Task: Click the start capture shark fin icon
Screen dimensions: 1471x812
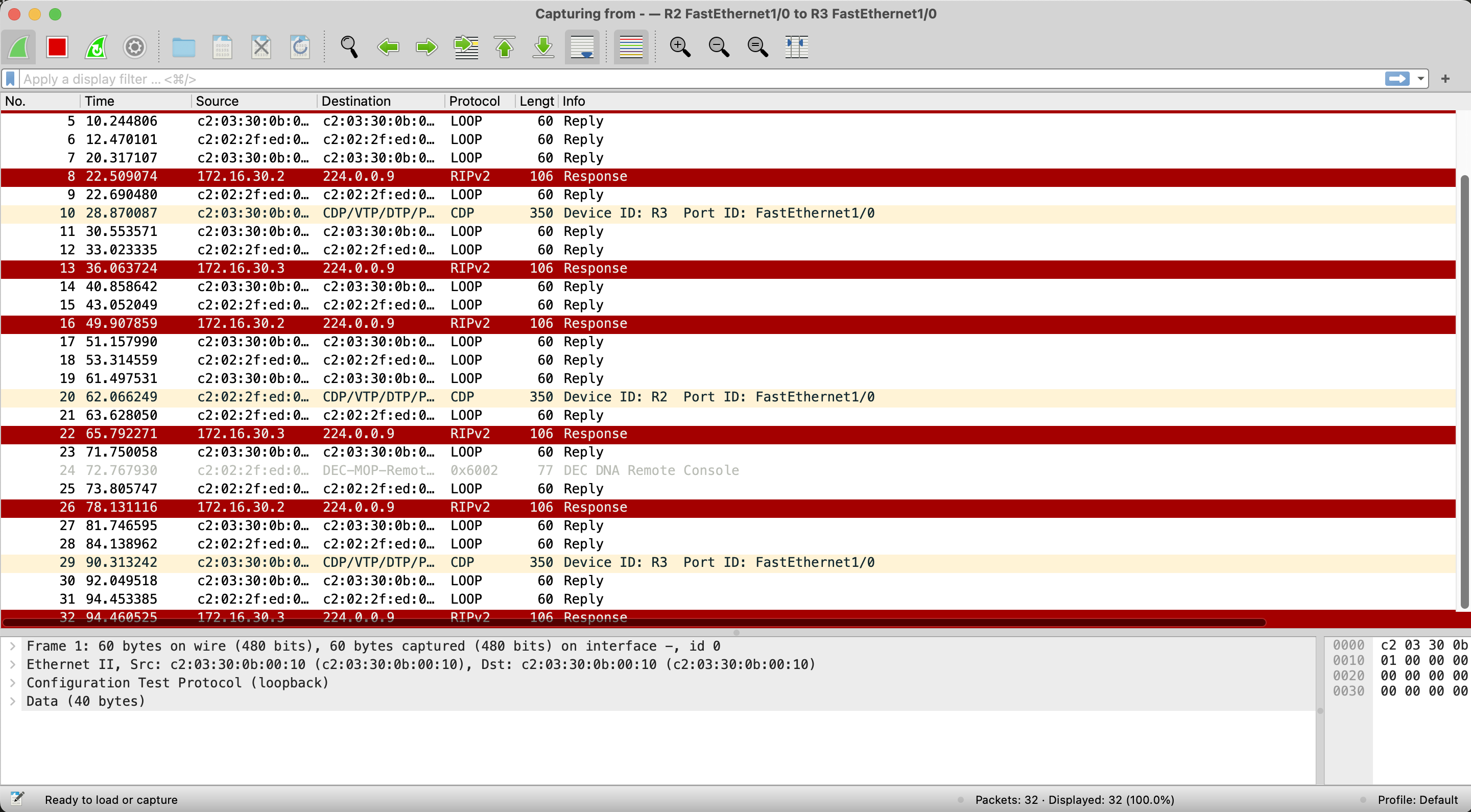Action: 19,47
